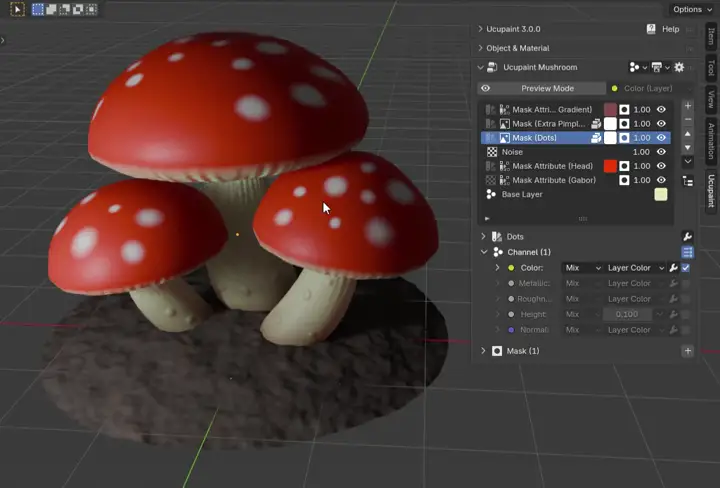
Task: Click the layer hierarchy tree icon
Action: [x=688, y=181]
